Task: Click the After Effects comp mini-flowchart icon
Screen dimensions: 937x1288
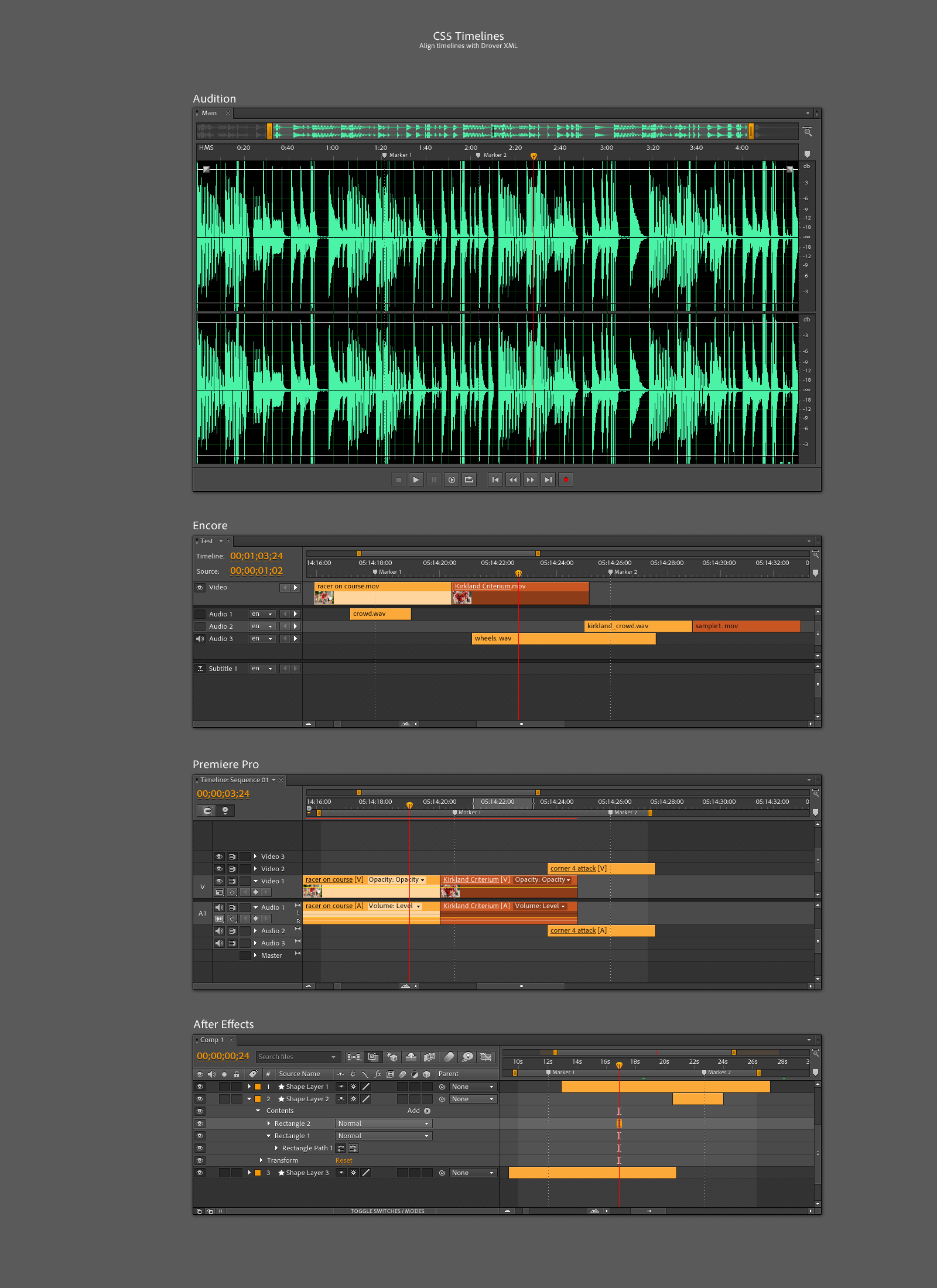Action: coord(354,1057)
